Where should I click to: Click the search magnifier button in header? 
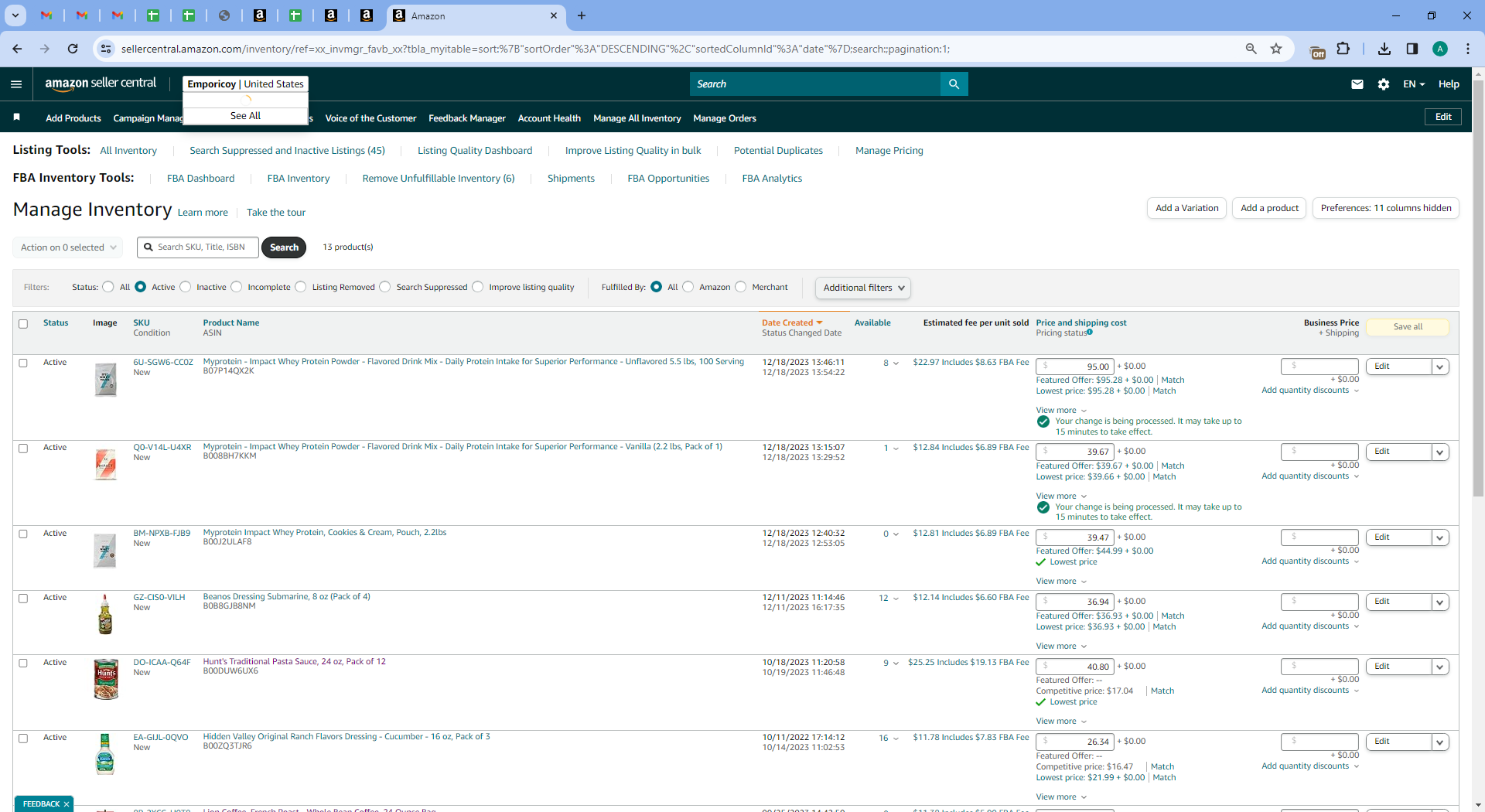pyautogui.click(x=954, y=84)
